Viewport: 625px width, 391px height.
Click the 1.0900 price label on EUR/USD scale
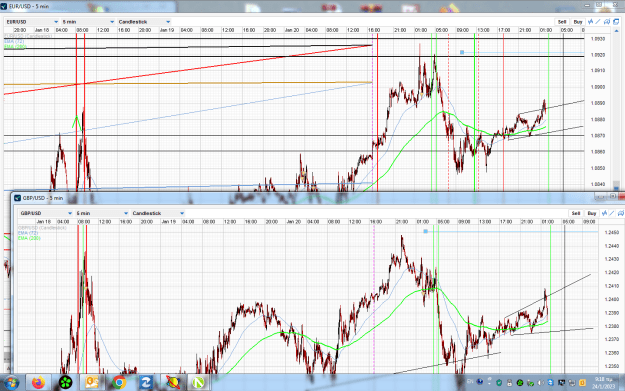[x=598, y=87]
